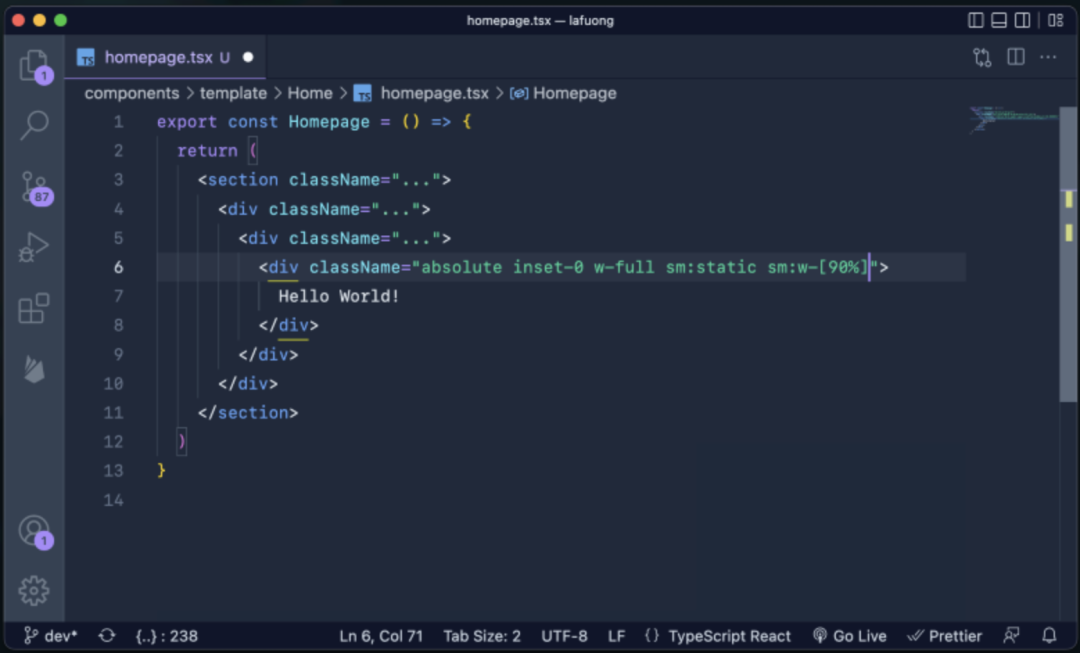The image size is (1080, 653).
Task: Open the Manage gear menu
Action: pos(34,590)
